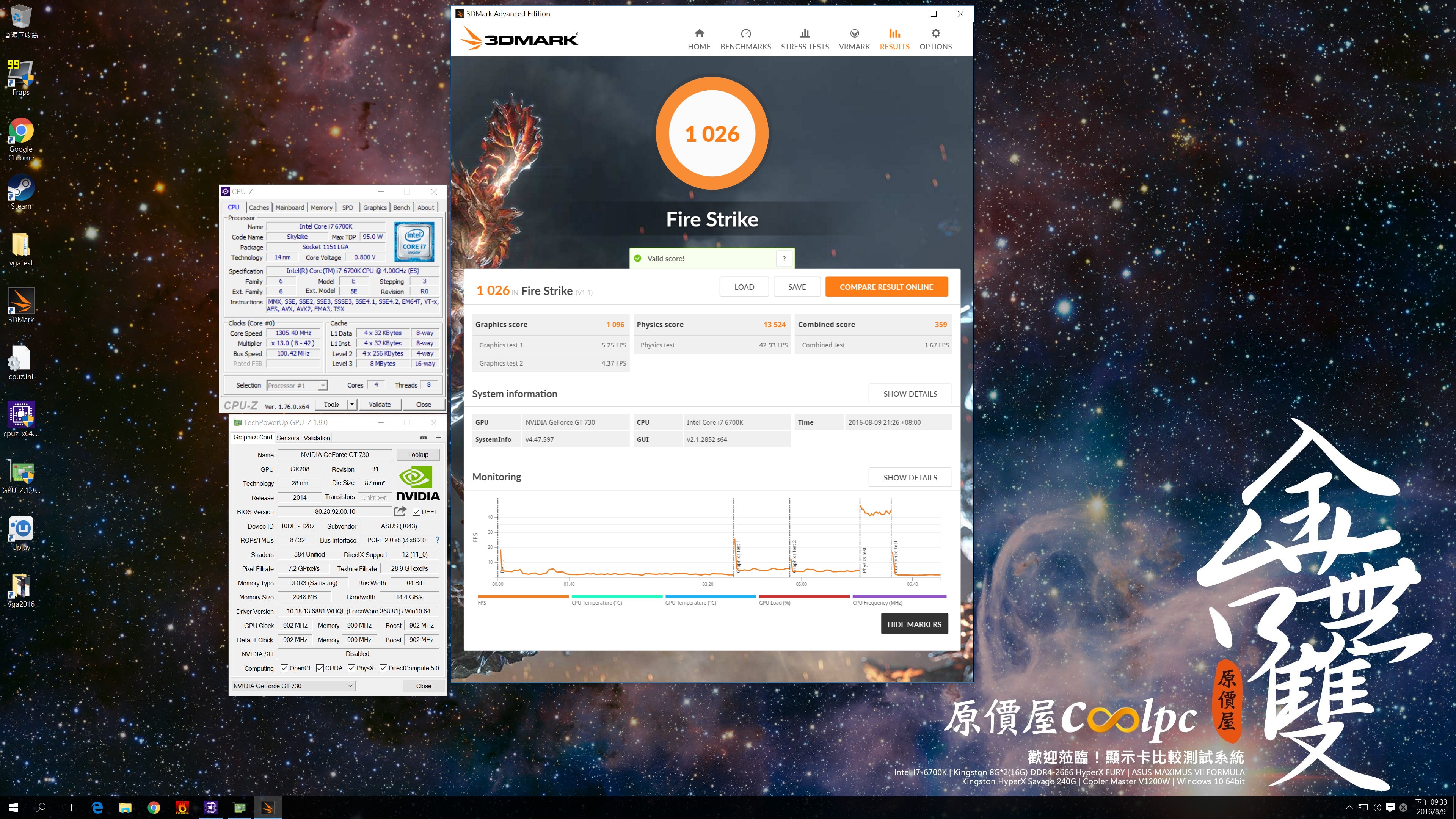
Task: Open the Recycle Bin desktop icon
Action: (21, 22)
